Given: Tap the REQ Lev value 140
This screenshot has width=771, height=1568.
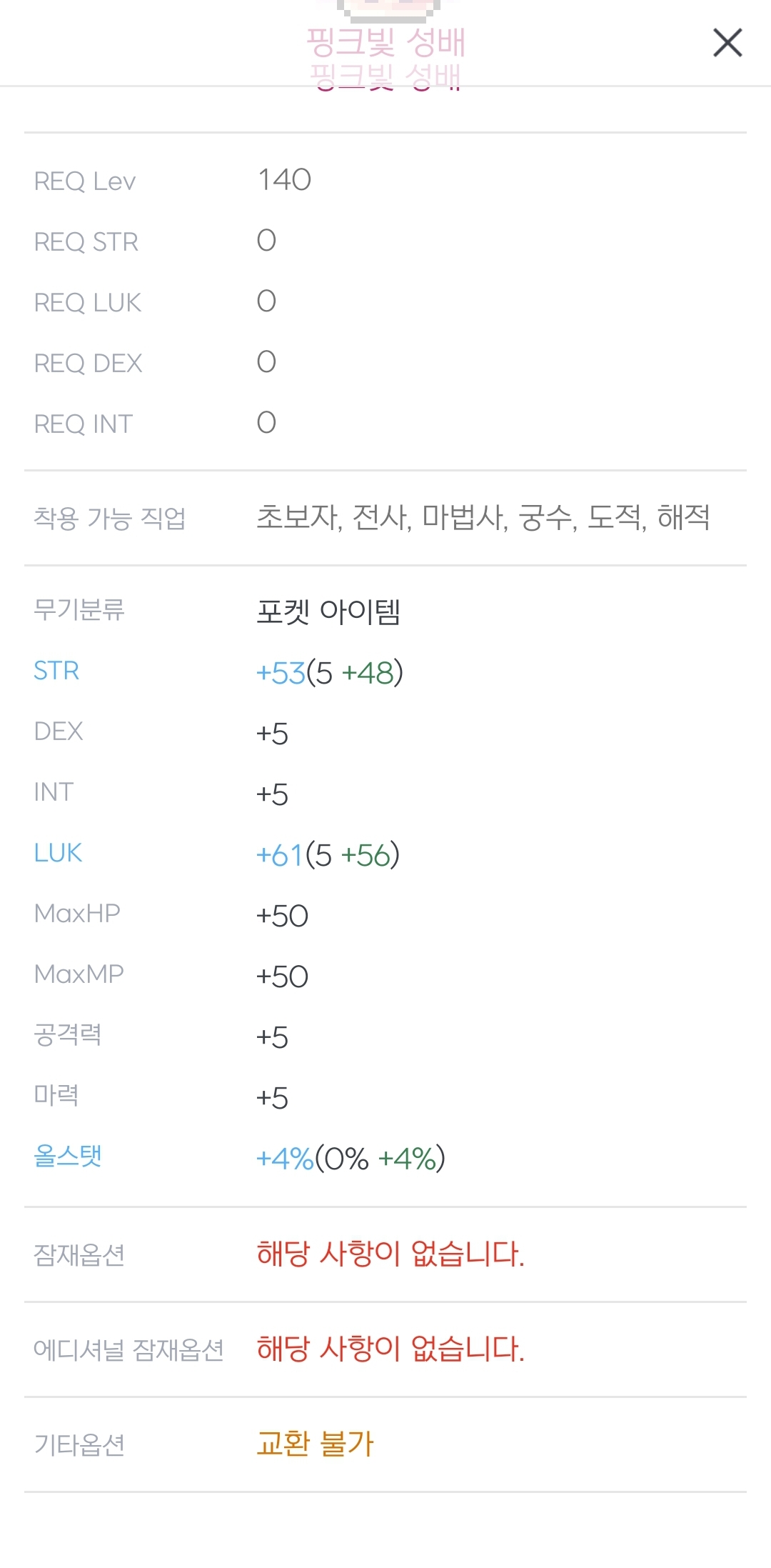Looking at the screenshot, I should [284, 180].
